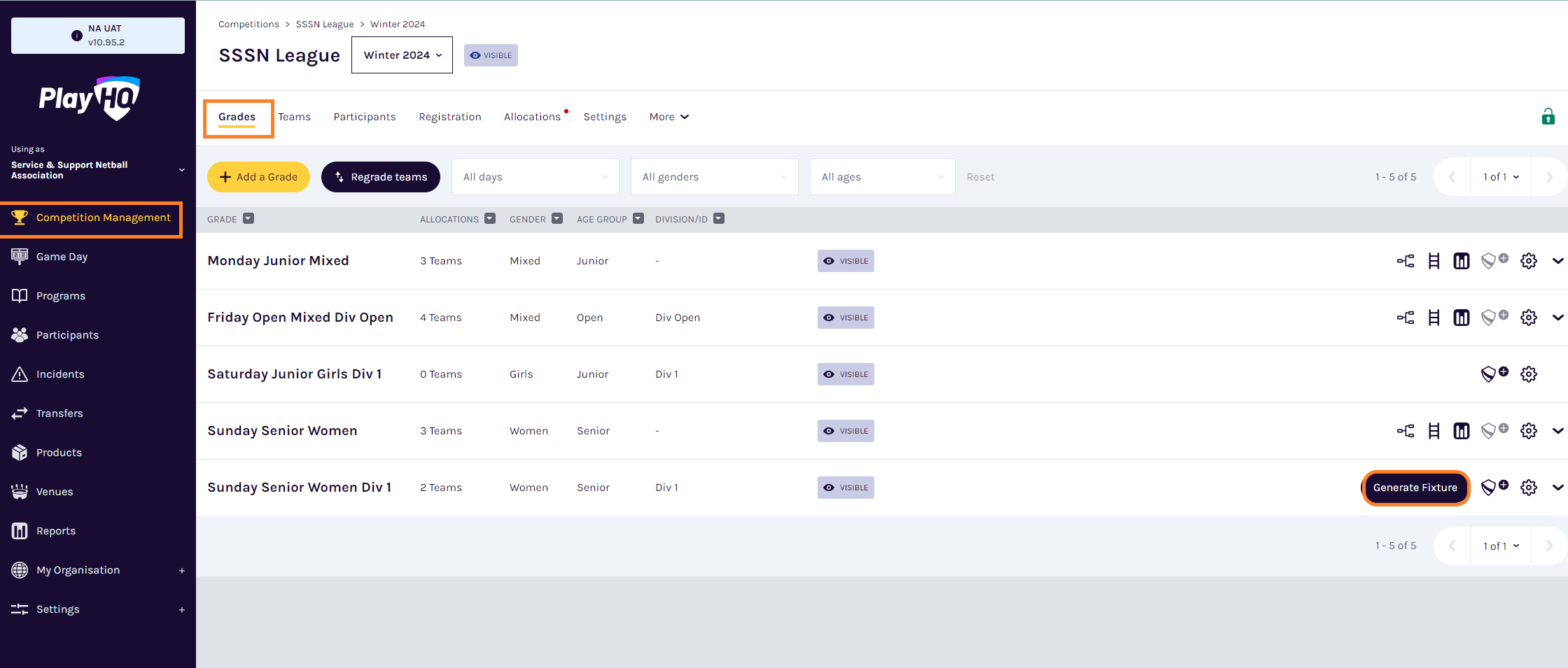1568x668 pixels.
Task: Switch to the Grades tab
Action: pos(237,117)
